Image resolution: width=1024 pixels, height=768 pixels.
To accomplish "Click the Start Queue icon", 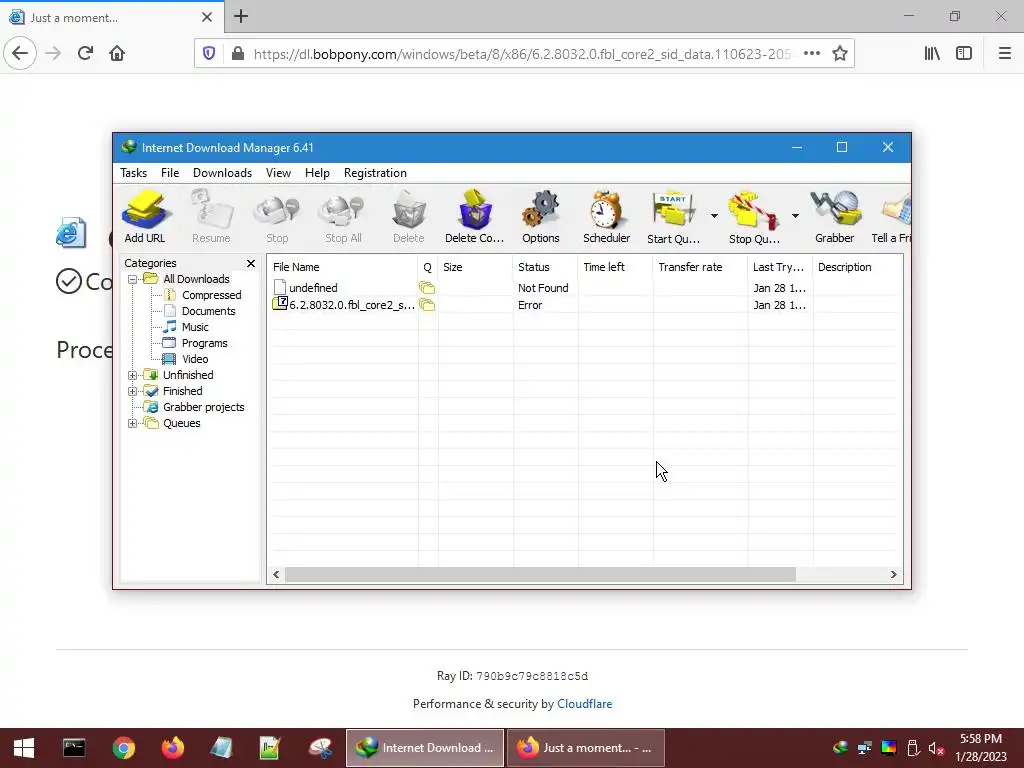I will tap(673, 216).
